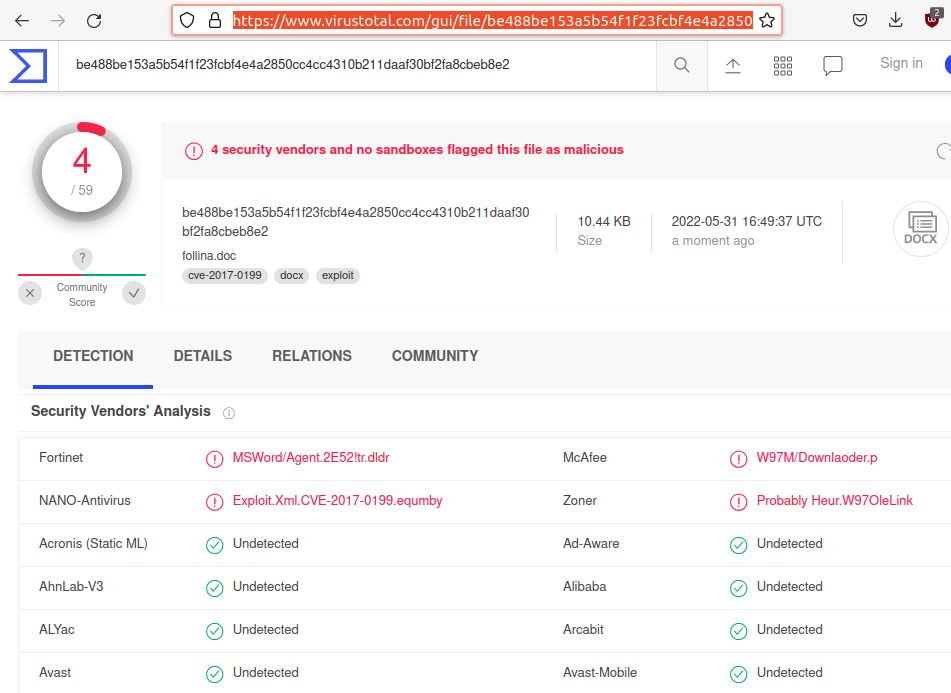Click the upload file arrow icon
The width and height of the screenshot is (951, 693).
[x=733, y=65]
